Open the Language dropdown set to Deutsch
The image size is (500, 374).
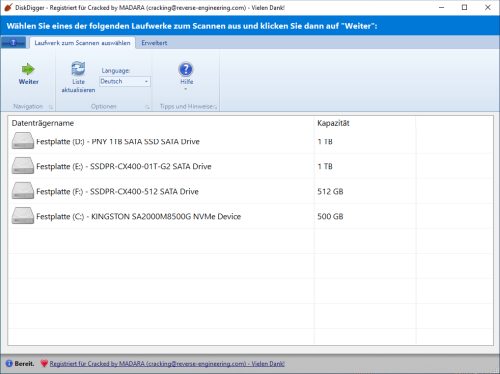(125, 81)
